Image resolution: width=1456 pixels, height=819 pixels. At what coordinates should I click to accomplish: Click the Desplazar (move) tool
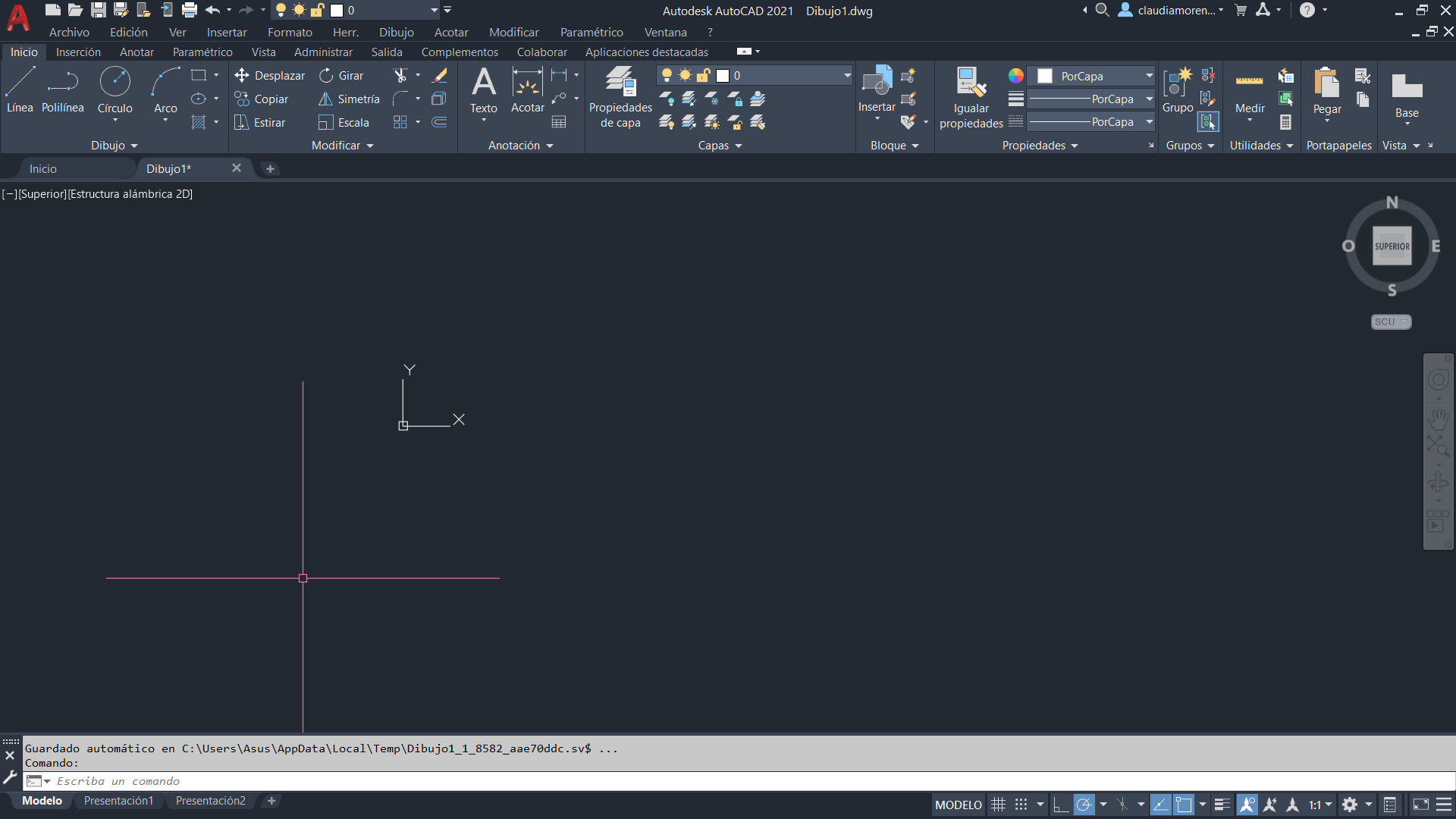(x=269, y=75)
